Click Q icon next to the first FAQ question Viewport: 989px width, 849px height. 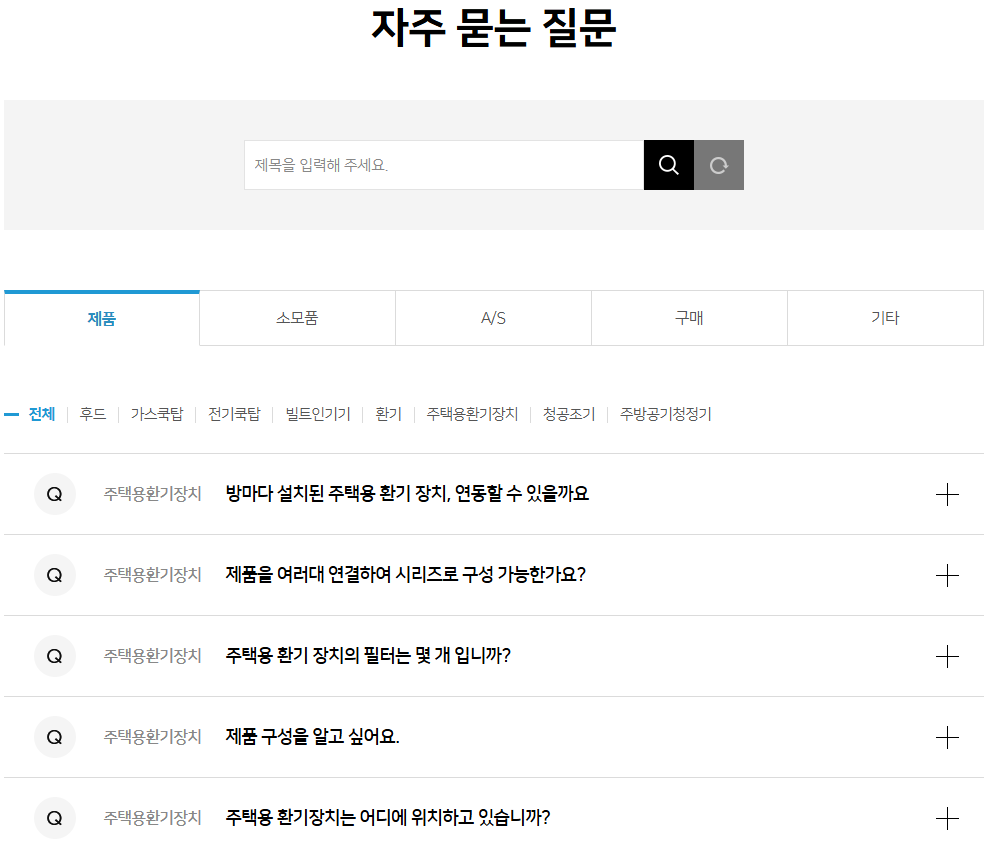click(x=55, y=493)
